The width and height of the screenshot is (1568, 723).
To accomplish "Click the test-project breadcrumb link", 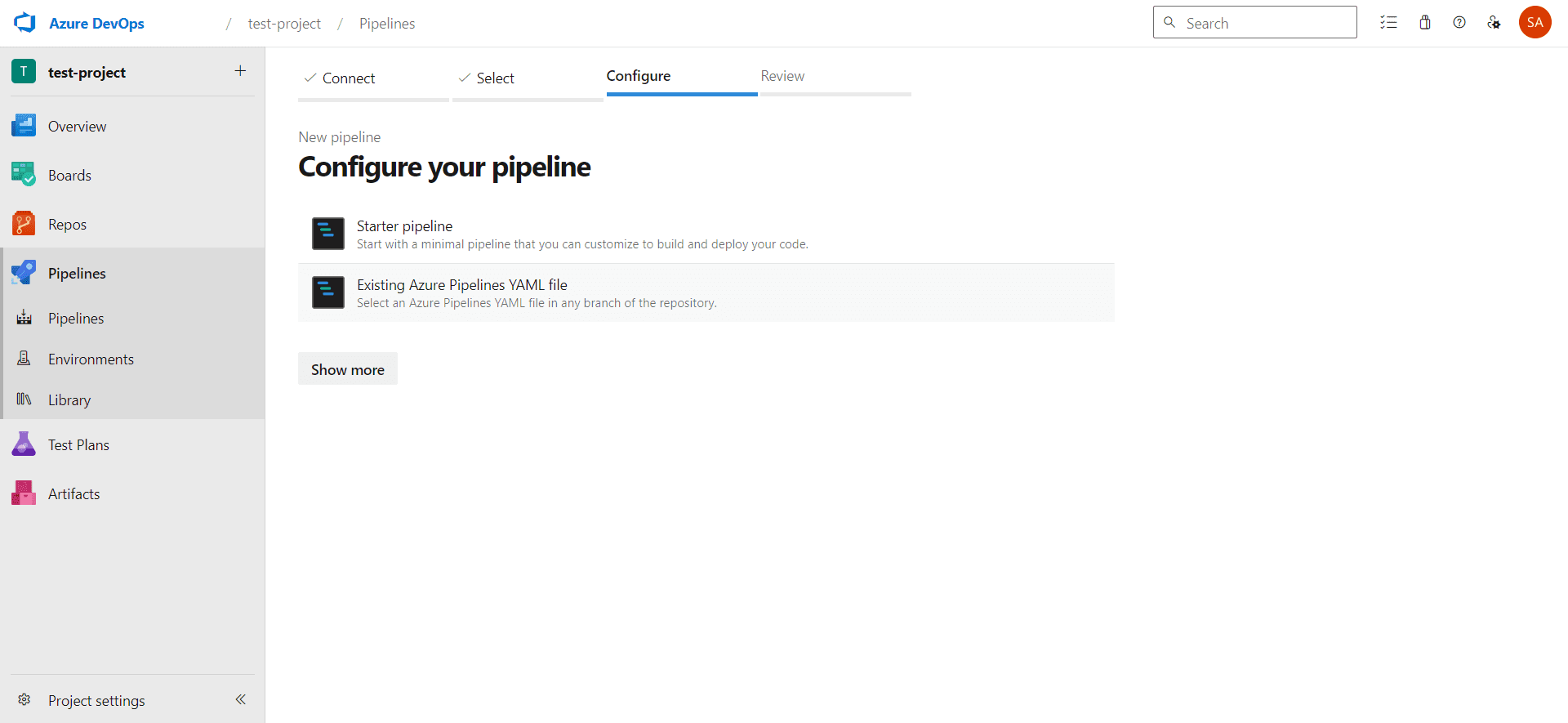I will (284, 24).
